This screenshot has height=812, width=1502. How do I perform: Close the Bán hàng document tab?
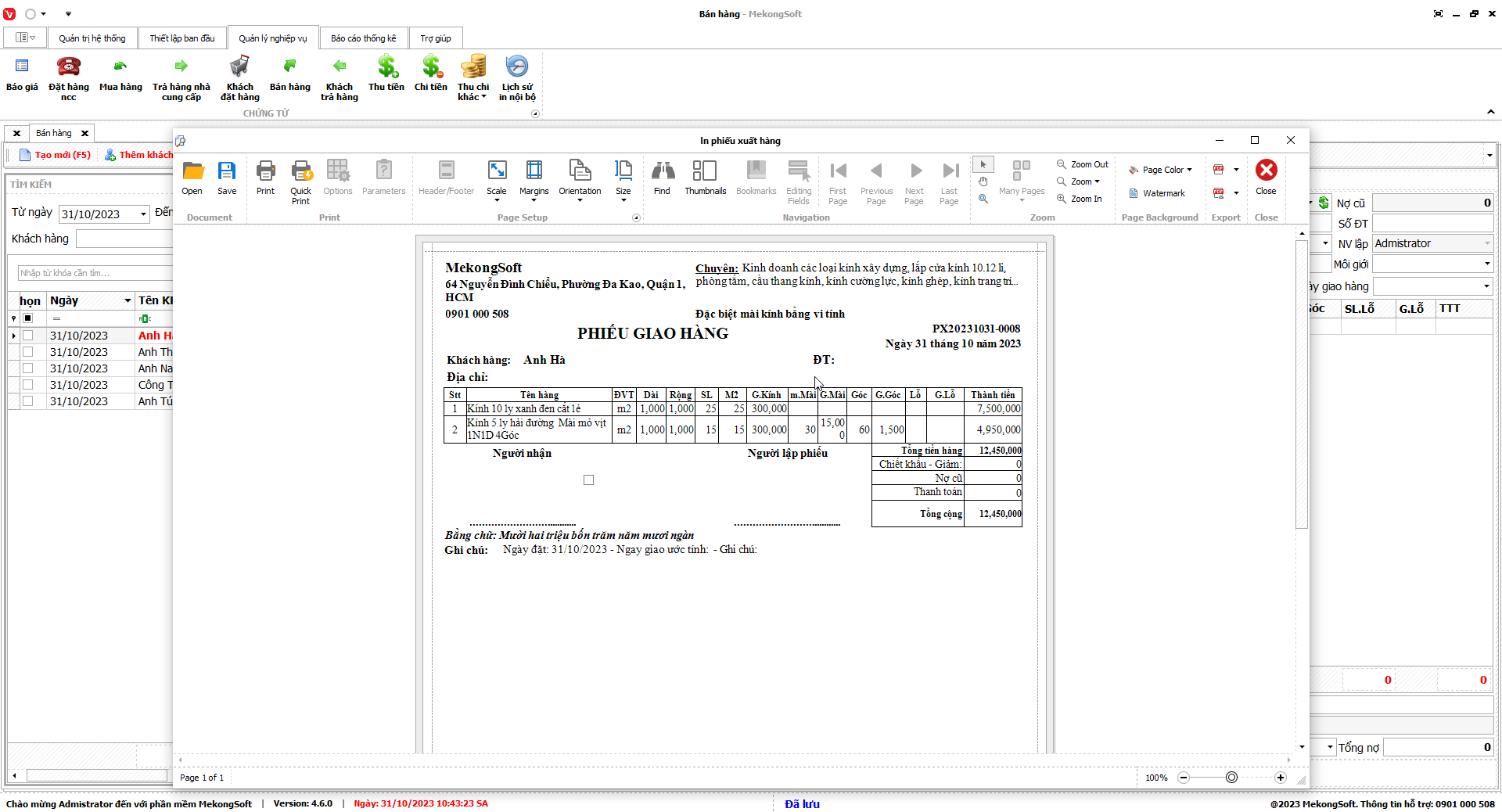(x=85, y=134)
